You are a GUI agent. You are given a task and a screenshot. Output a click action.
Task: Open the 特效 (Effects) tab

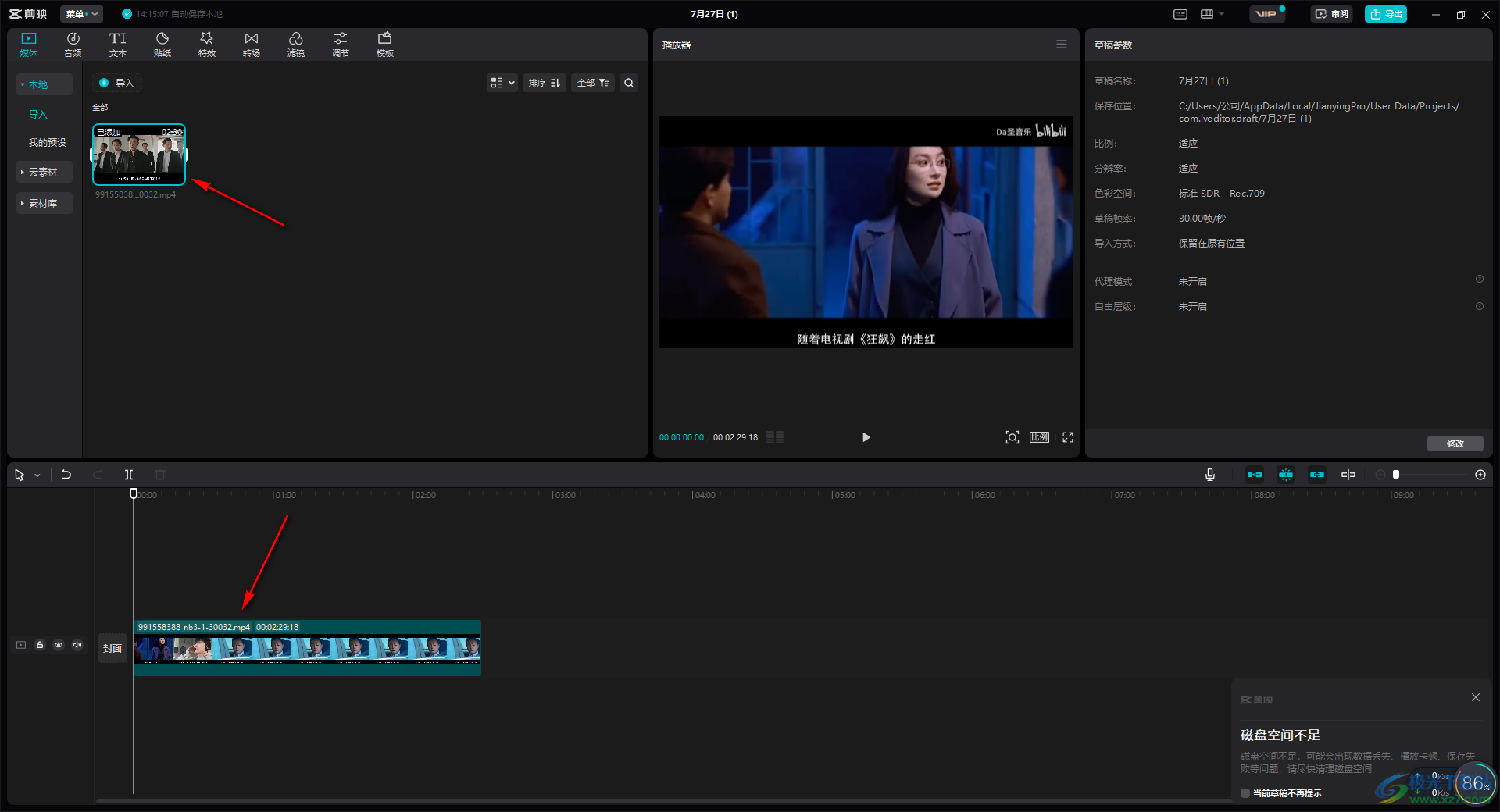[207, 45]
